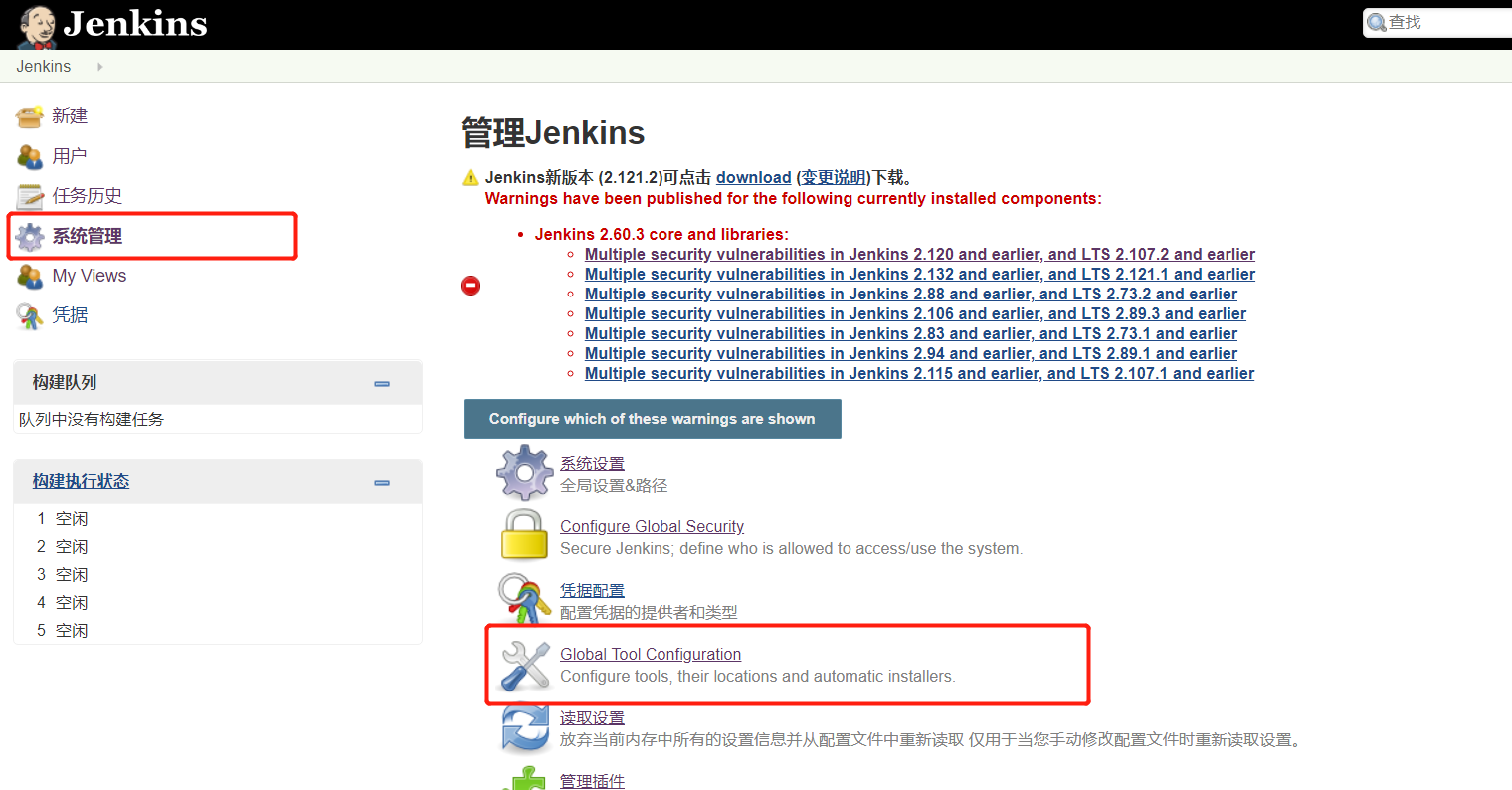The width and height of the screenshot is (1512, 790).
Task: Click executor 1 空闲 row
Action: [218, 518]
